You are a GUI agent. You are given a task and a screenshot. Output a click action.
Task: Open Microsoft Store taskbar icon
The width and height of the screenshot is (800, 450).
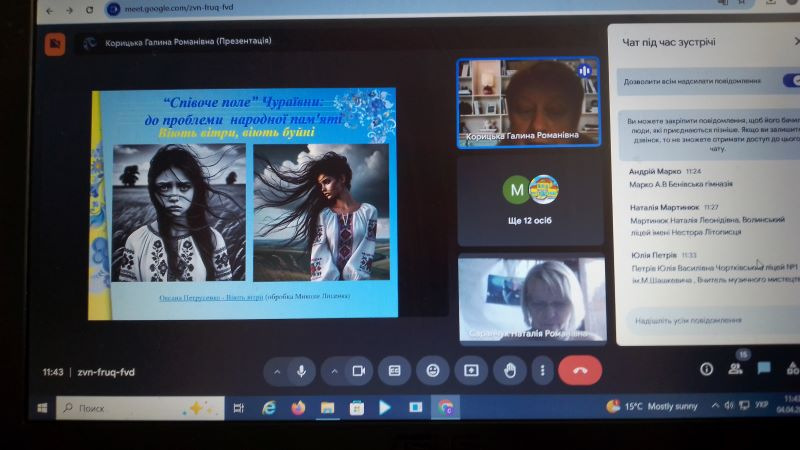[357, 408]
